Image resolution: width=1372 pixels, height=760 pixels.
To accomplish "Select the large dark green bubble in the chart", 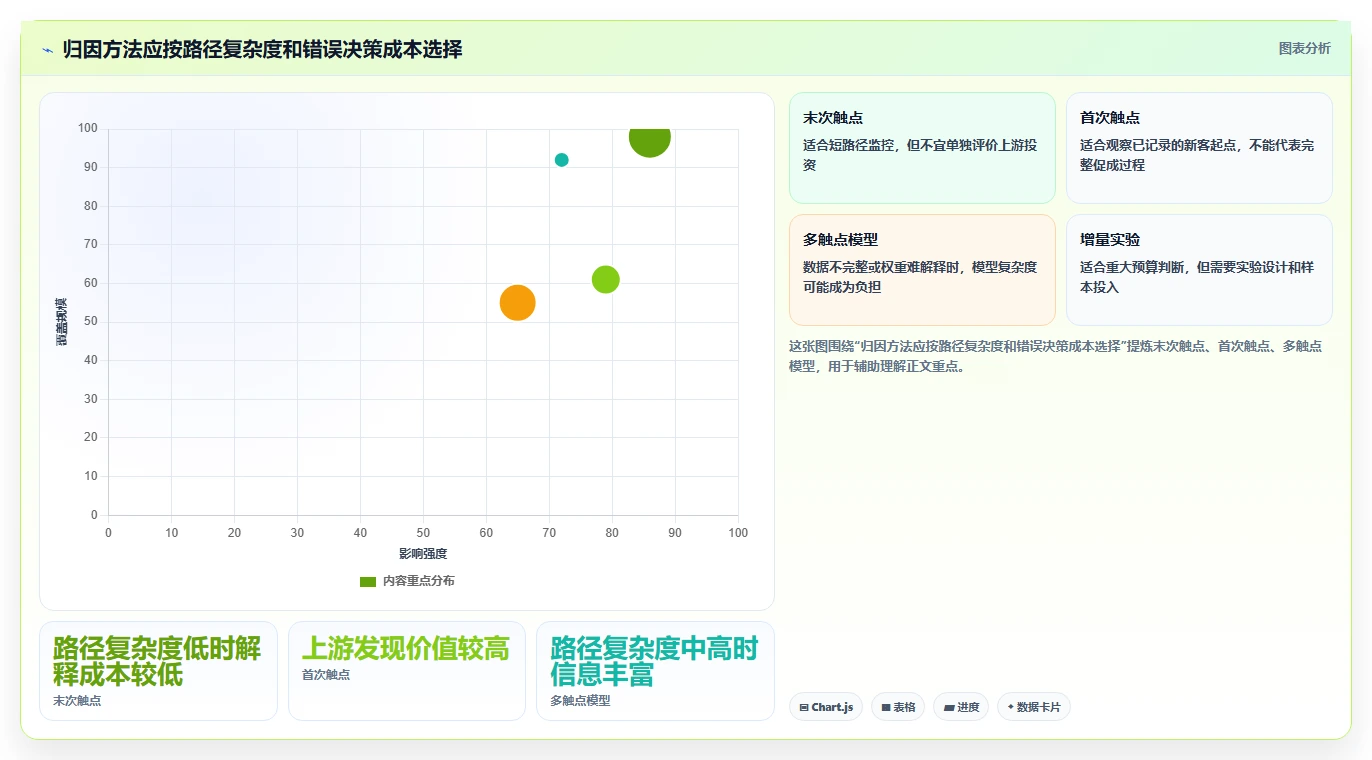I will 650,138.
